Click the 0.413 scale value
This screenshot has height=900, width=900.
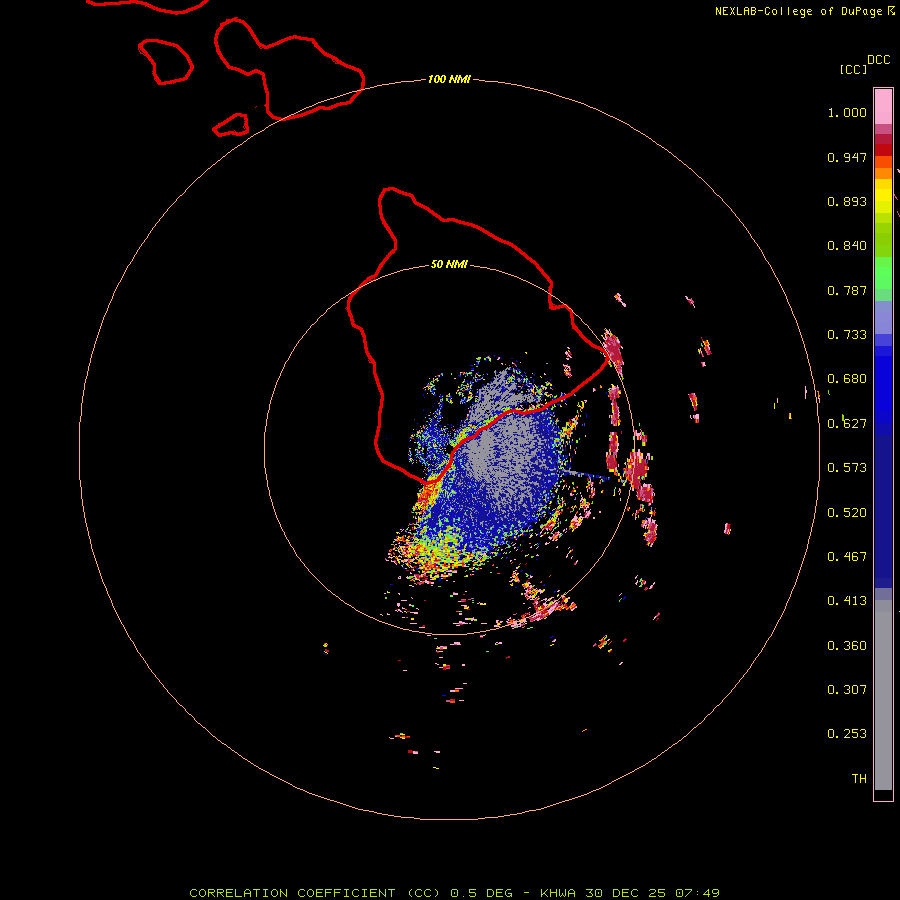847,601
